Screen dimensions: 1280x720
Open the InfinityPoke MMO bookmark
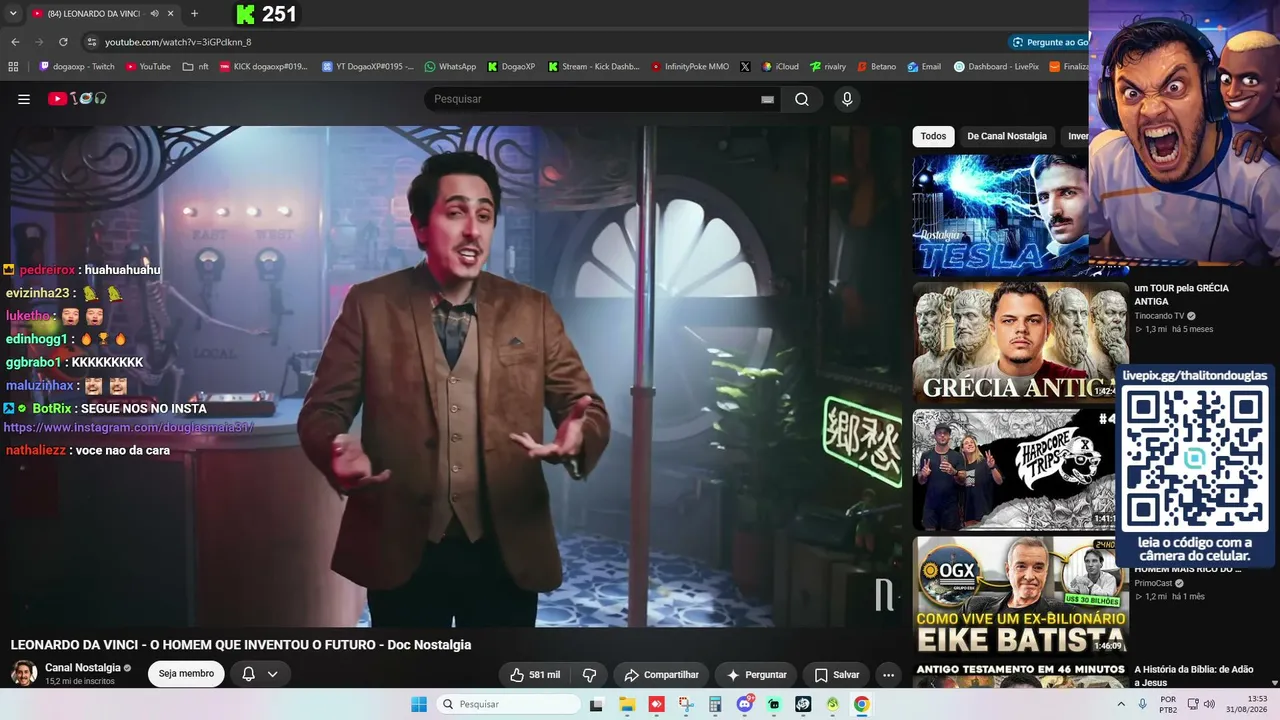click(690, 67)
